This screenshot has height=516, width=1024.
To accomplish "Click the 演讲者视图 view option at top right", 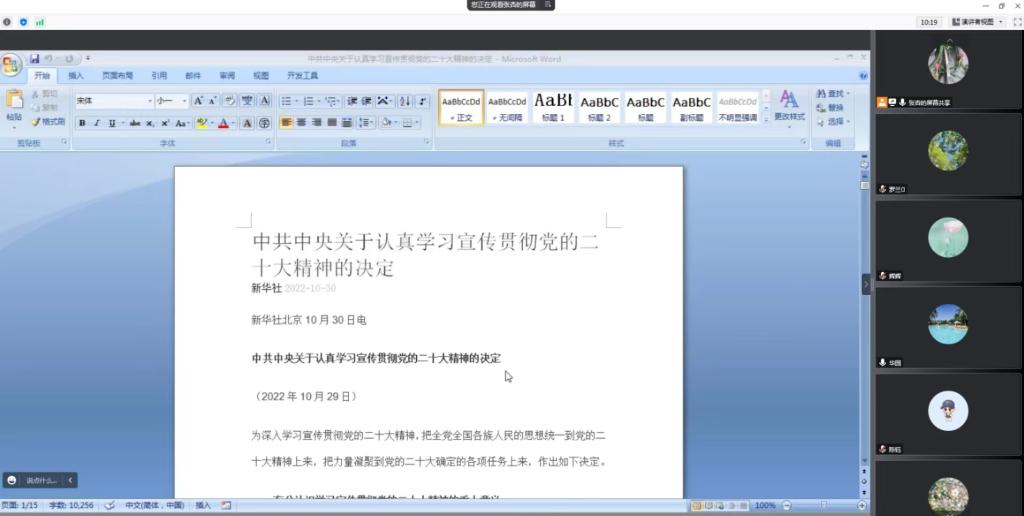I will (972, 21).
